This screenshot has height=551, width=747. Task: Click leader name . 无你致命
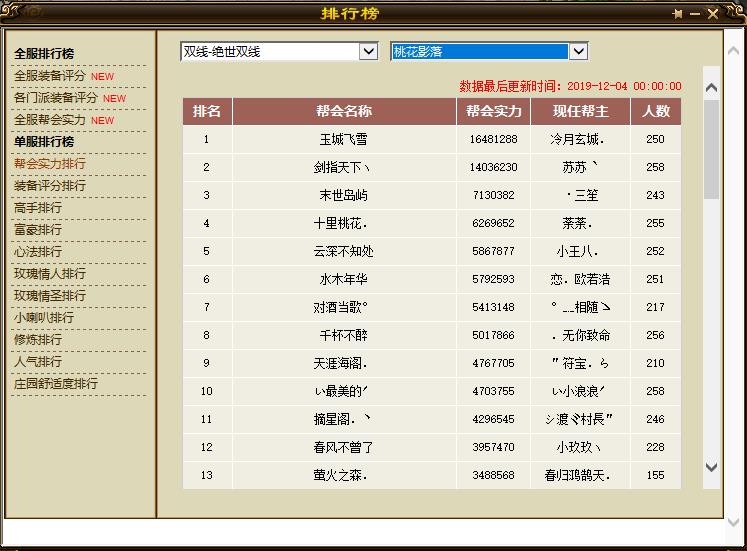581,335
